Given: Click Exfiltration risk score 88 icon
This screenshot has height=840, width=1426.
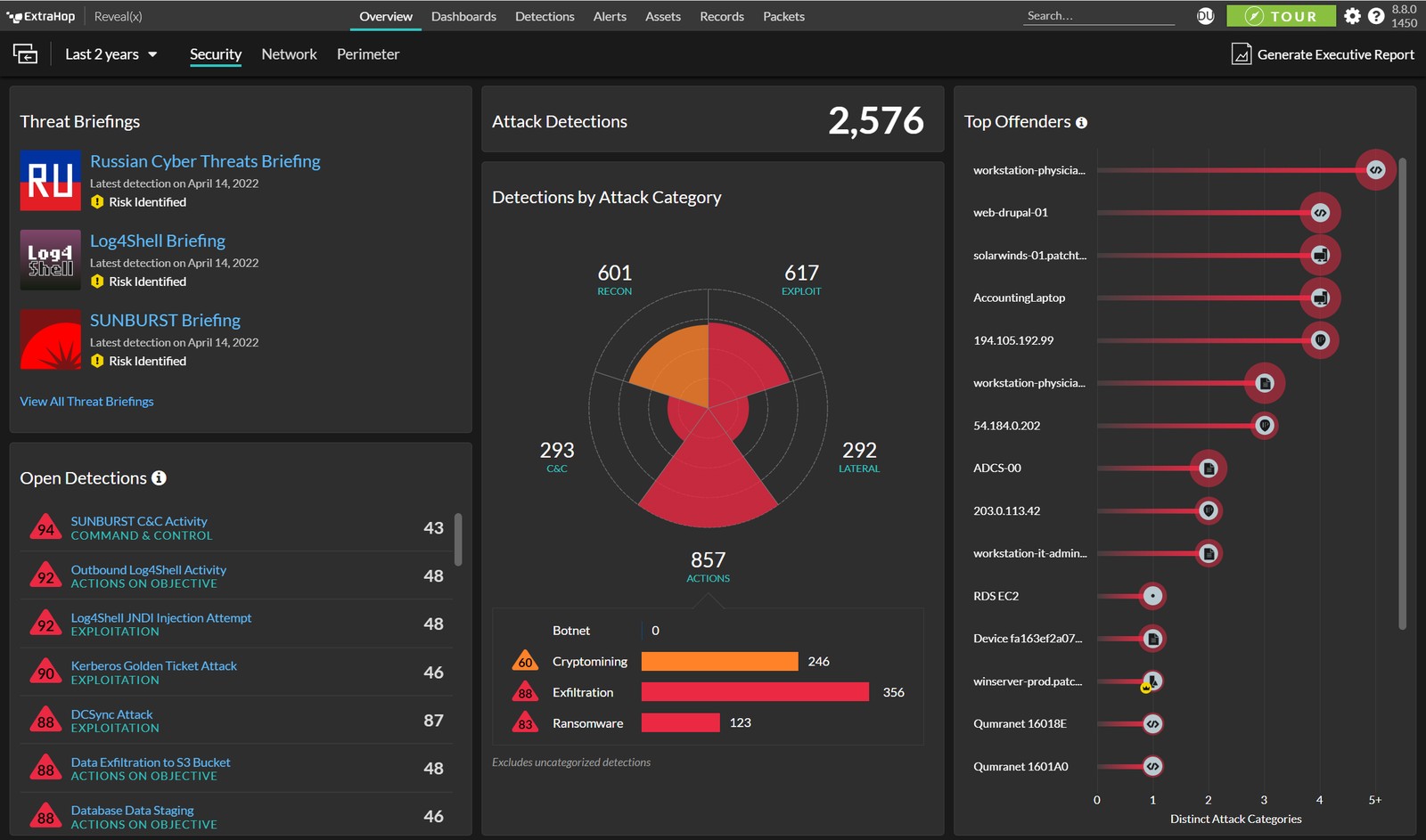Looking at the screenshot, I should coord(525,692).
